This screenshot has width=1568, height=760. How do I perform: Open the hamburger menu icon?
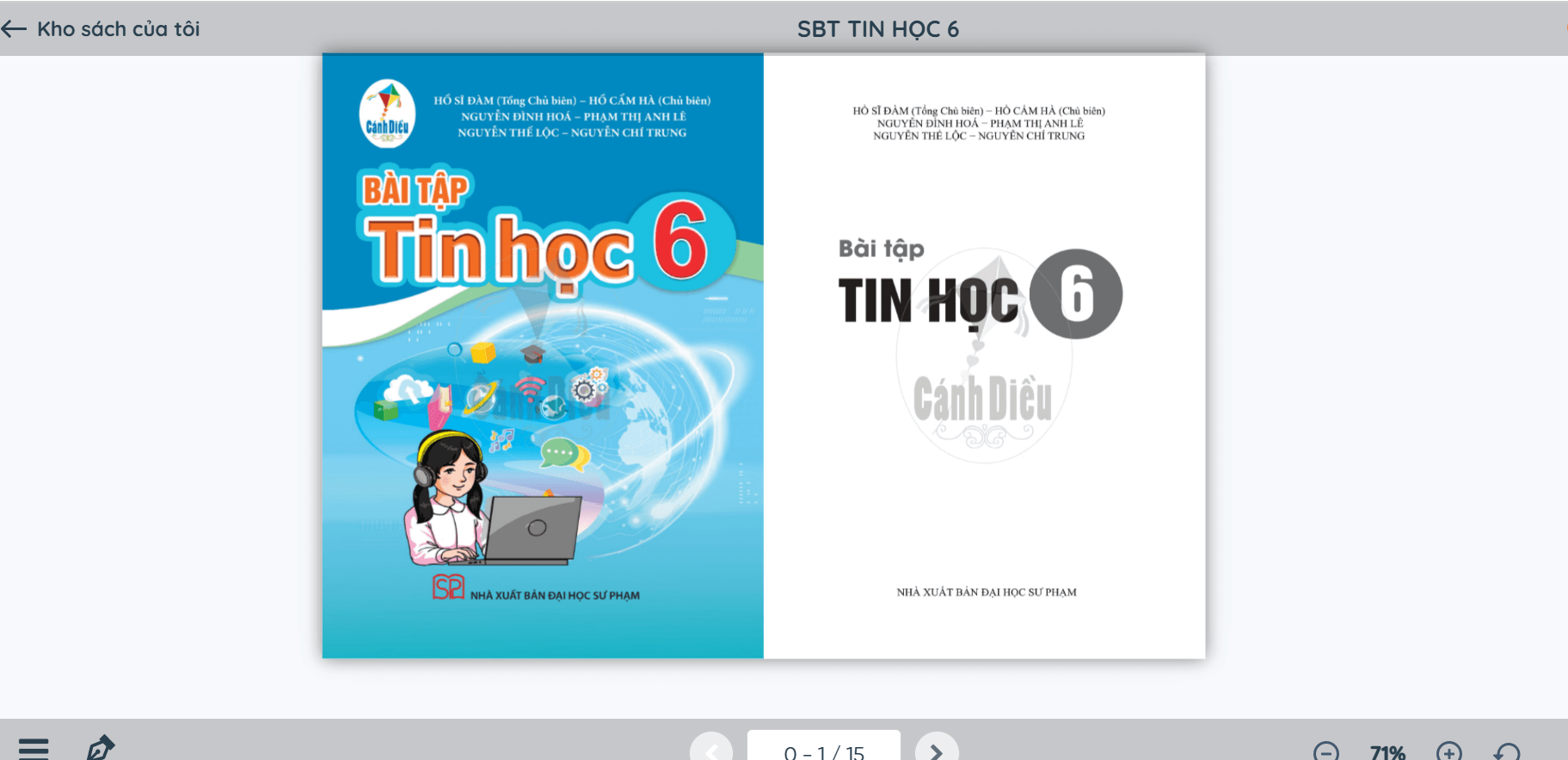tap(34, 749)
